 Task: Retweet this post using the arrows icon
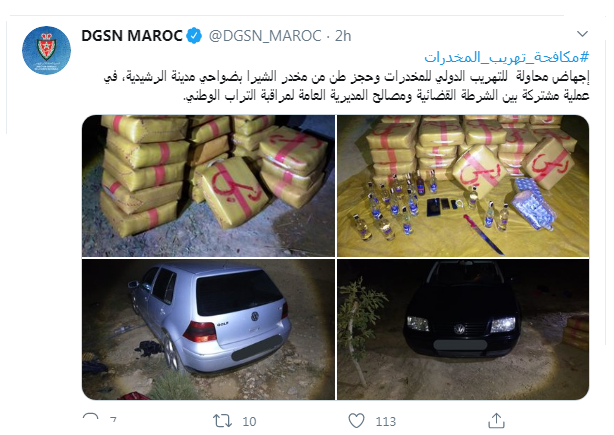tap(222, 421)
